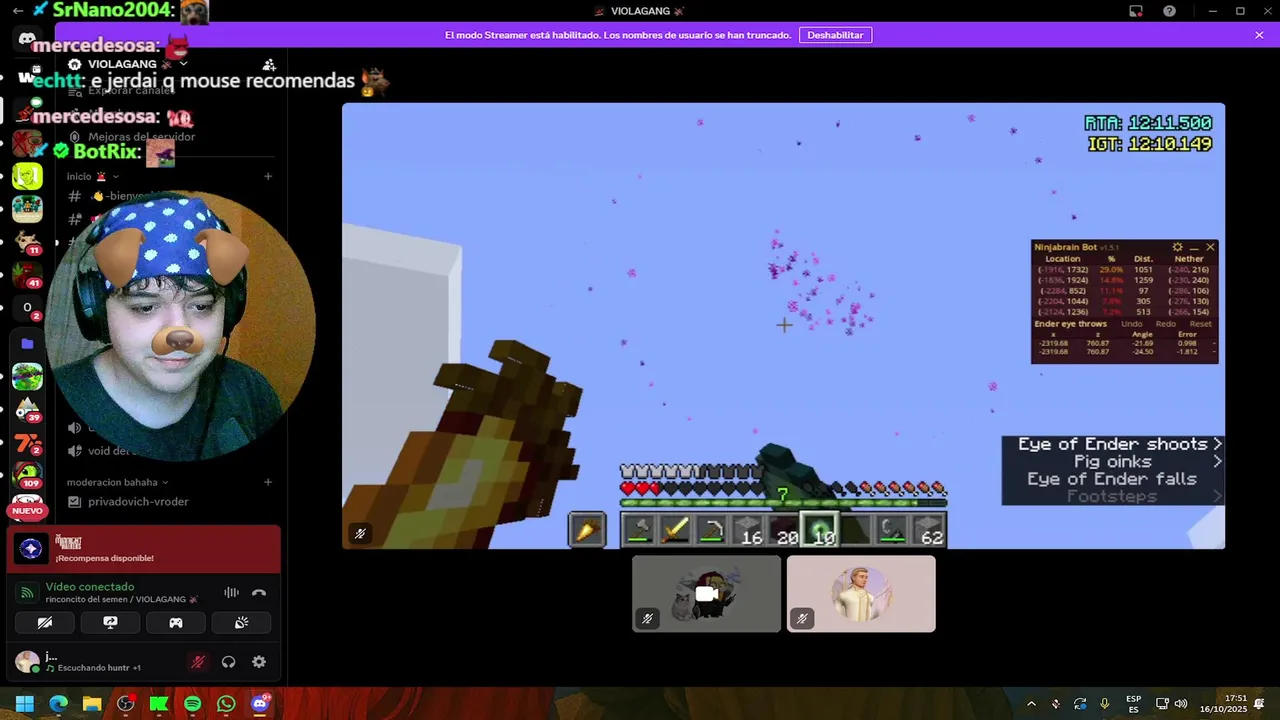Open WhatsApp from the taskbar
Viewport: 1280px width, 720px height.
click(x=226, y=704)
